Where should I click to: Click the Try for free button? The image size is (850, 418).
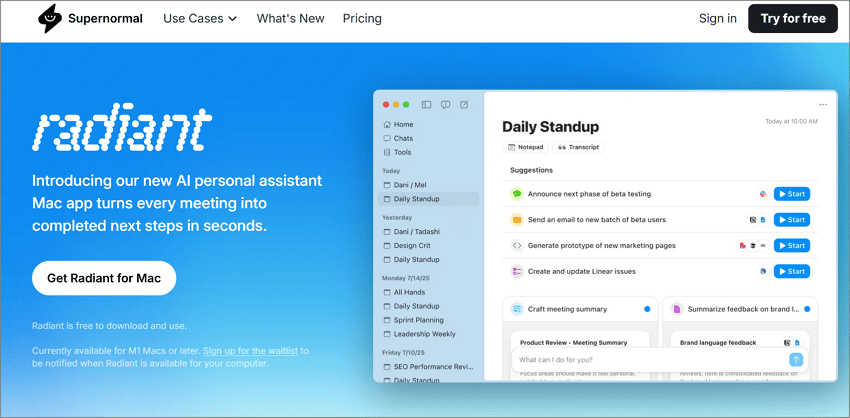coord(793,18)
